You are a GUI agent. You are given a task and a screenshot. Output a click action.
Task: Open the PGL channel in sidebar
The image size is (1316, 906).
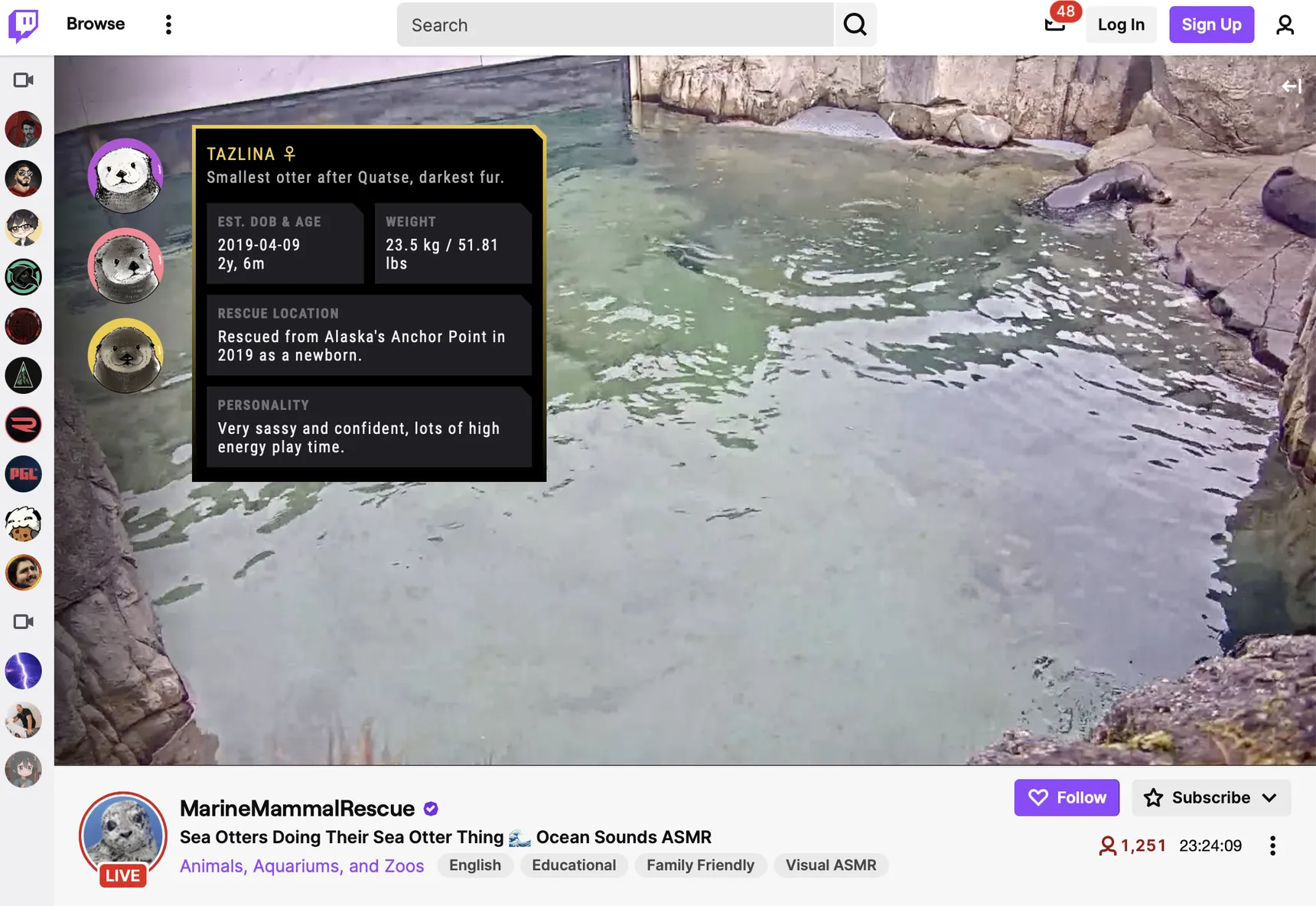coord(24,474)
